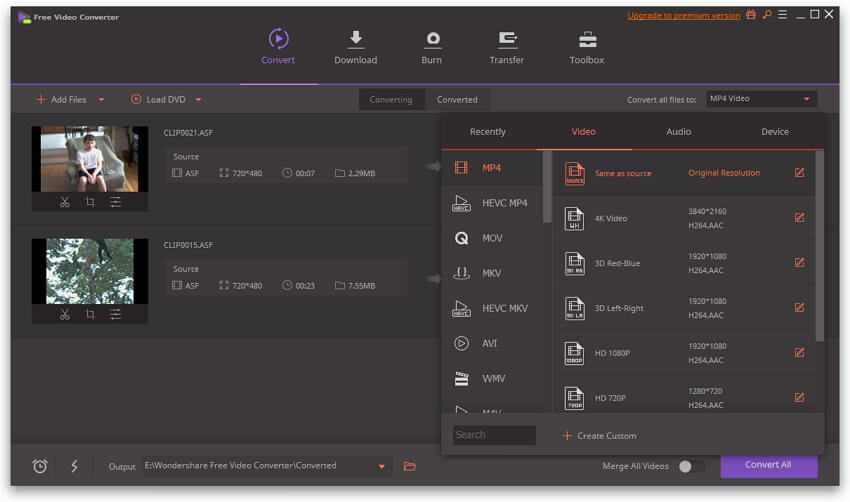Select the CLIP0021.ASF video thumbnail

(90, 159)
